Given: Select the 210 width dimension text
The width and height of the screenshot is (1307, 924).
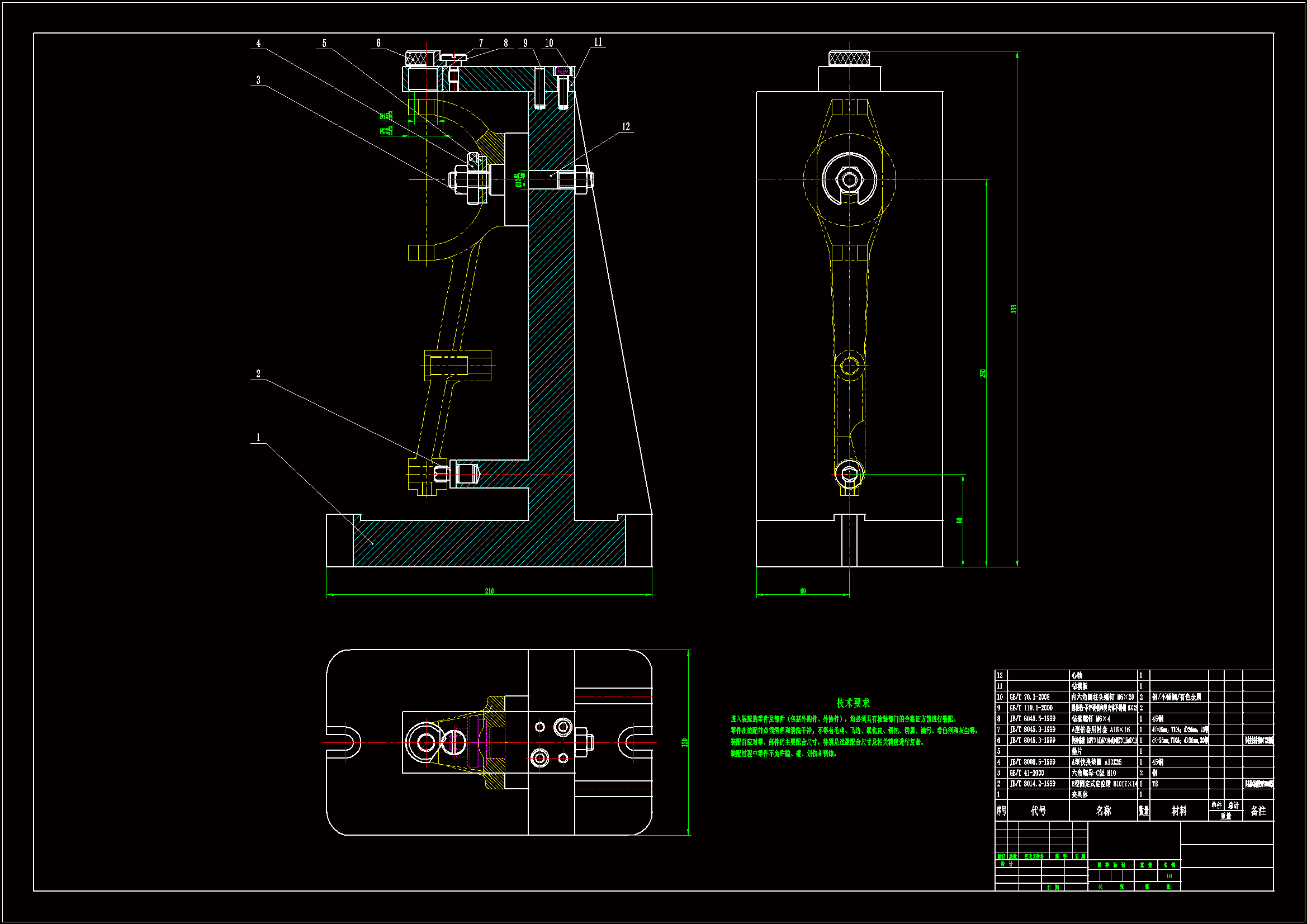Looking at the screenshot, I should click(489, 591).
